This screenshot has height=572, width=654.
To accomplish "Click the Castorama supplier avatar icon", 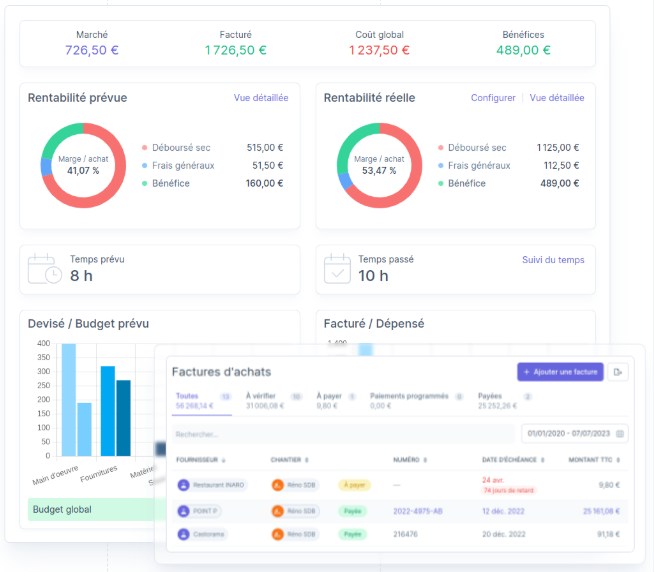I will pyautogui.click(x=183, y=534).
